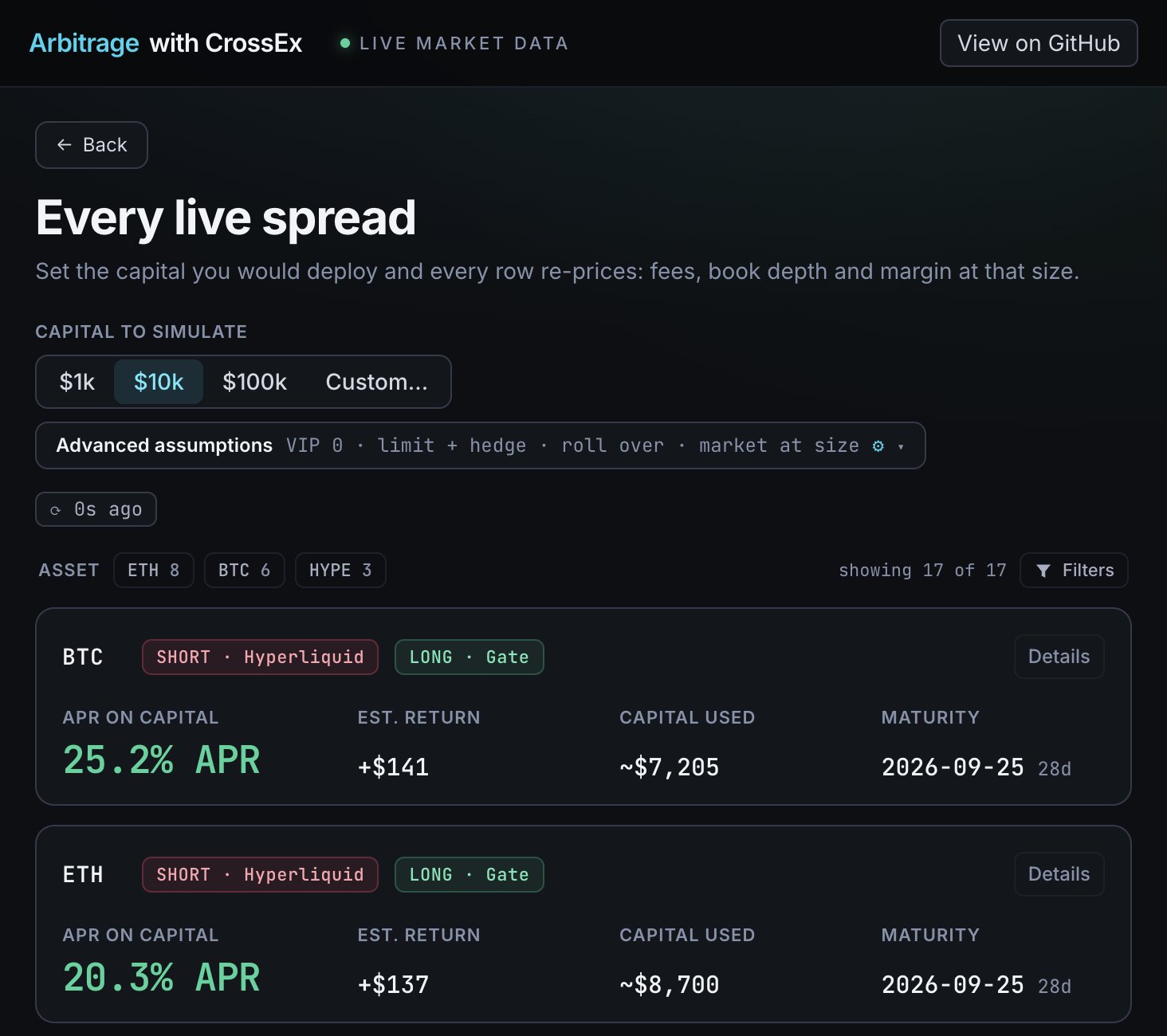This screenshot has width=1167, height=1036.
Task: Click the BTC card LONG · Gate tag
Action: coord(470,657)
